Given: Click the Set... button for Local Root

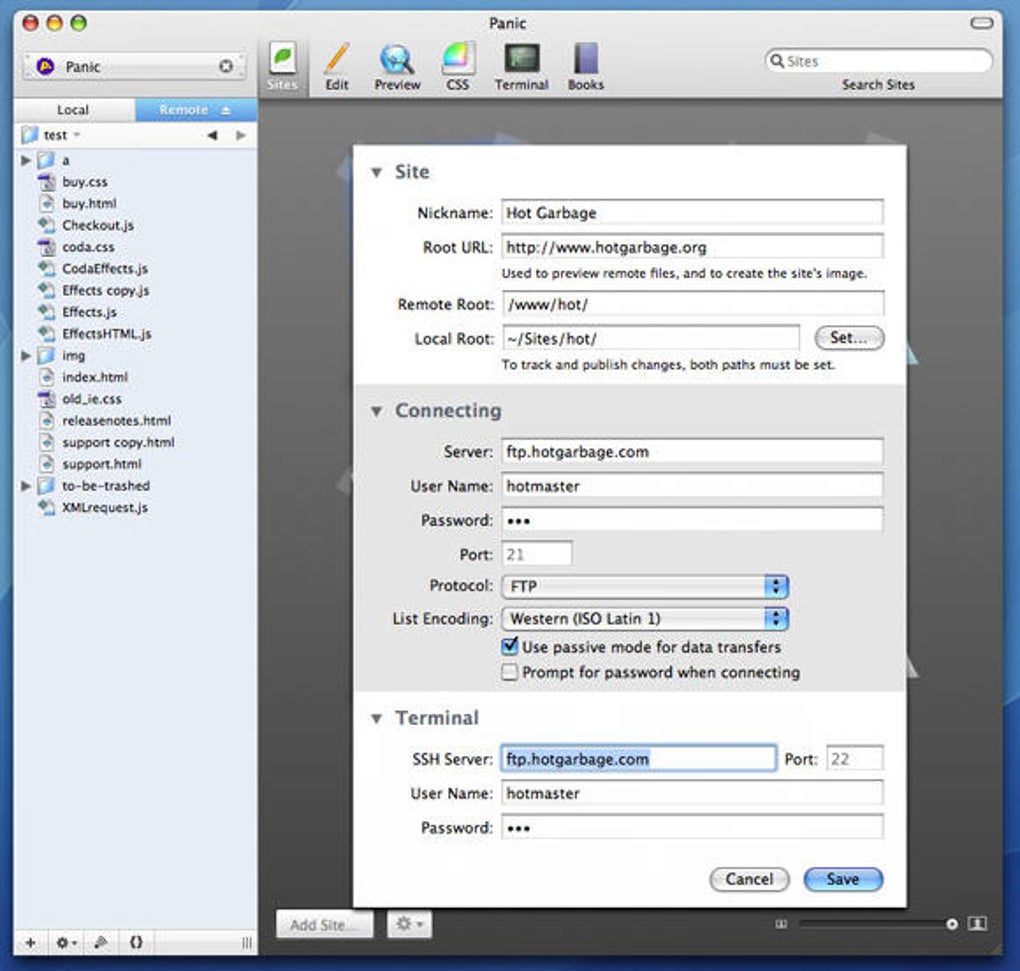Looking at the screenshot, I should coord(849,338).
